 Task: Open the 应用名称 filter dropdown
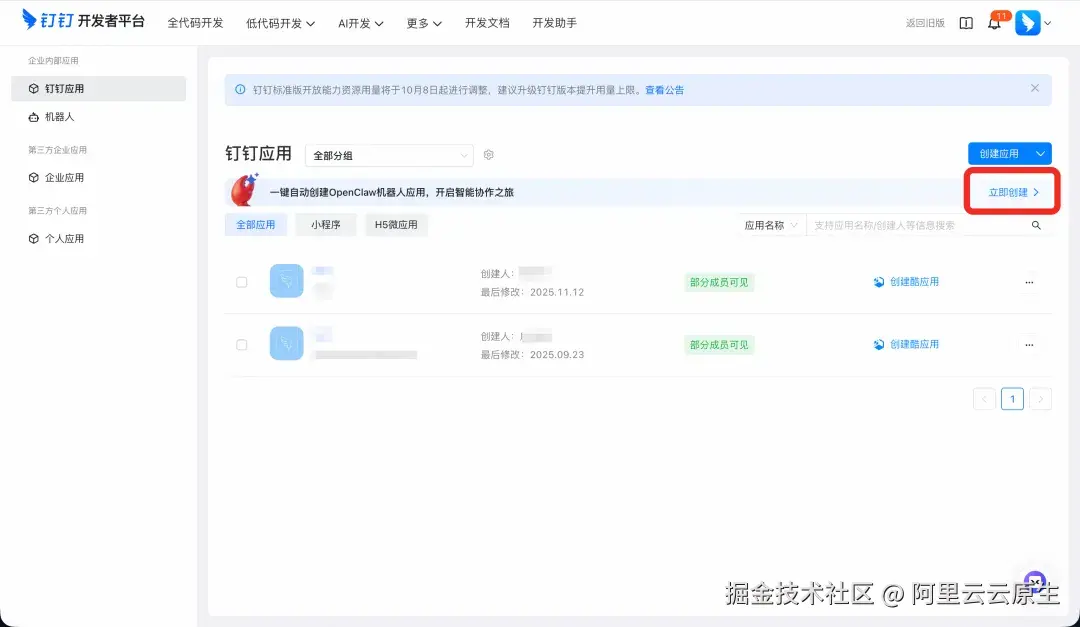[x=771, y=225]
